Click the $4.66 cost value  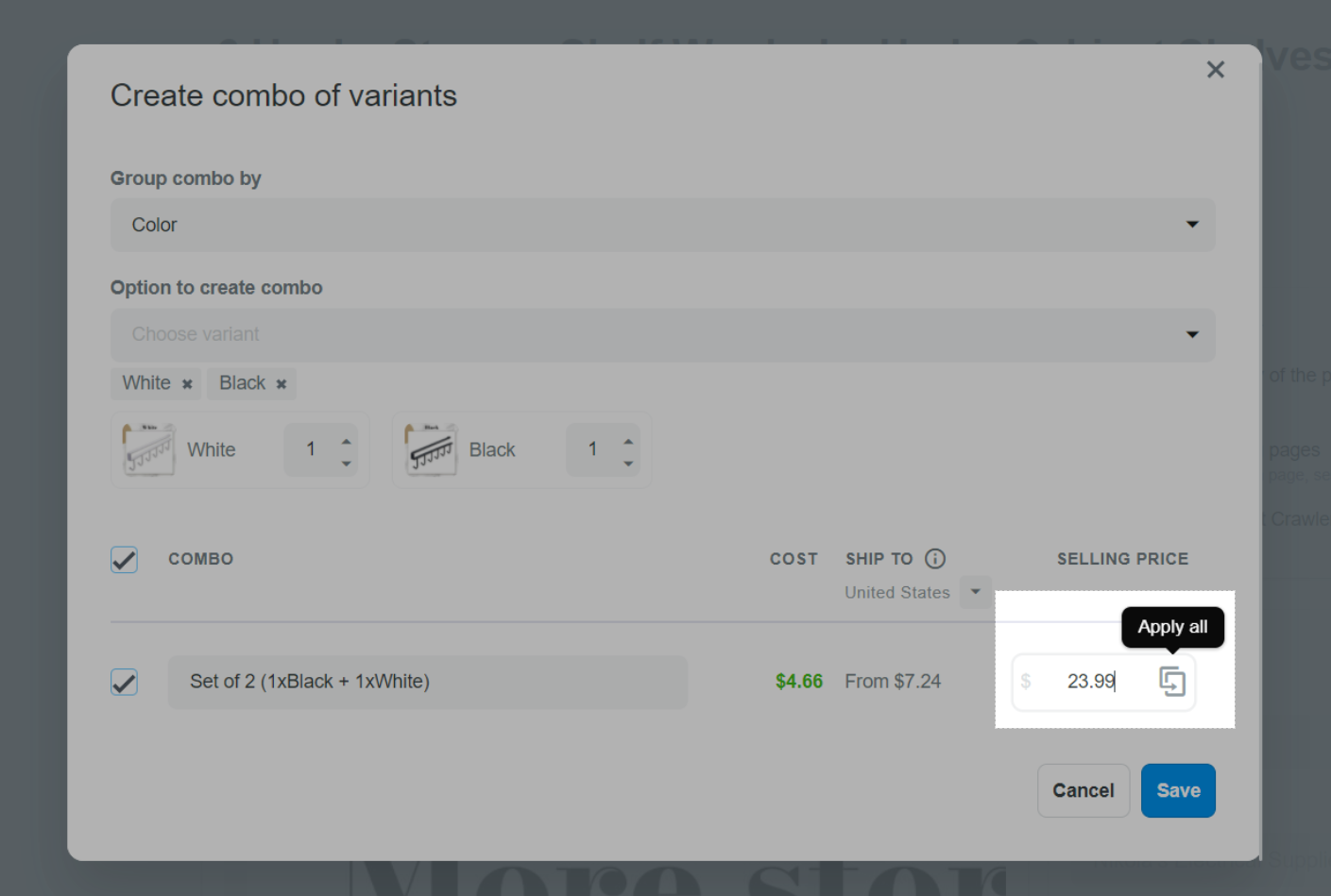point(799,682)
